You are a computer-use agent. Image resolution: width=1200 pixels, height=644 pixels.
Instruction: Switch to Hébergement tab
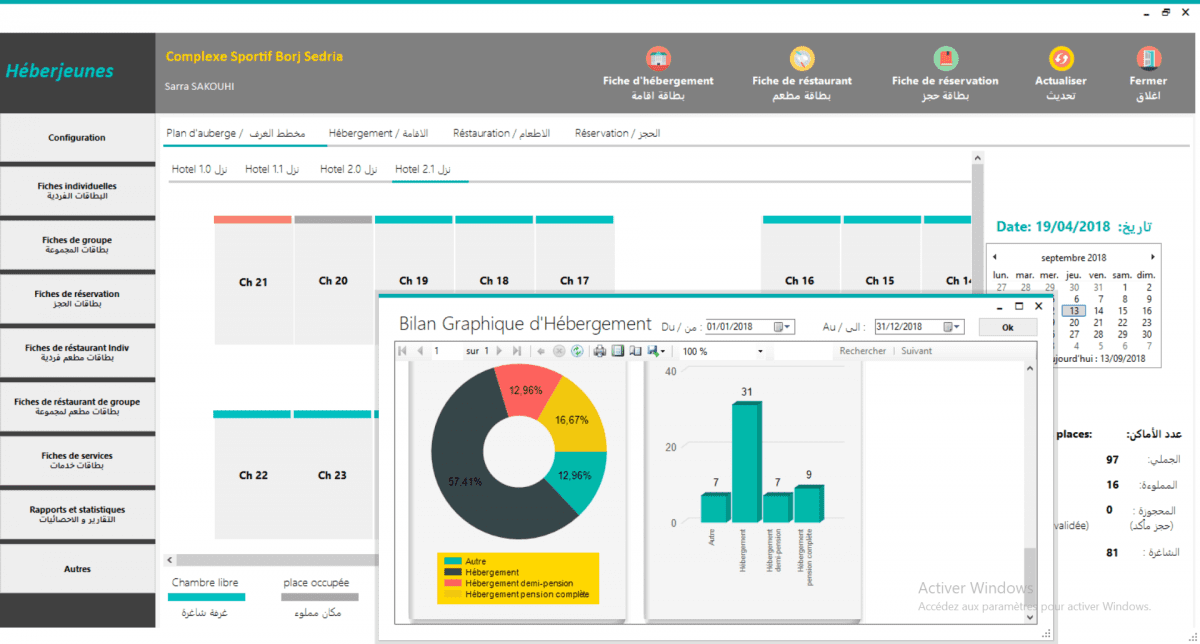pos(378,133)
